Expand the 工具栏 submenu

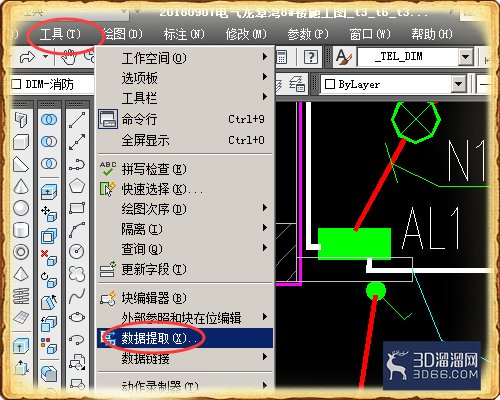click(x=185, y=98)
